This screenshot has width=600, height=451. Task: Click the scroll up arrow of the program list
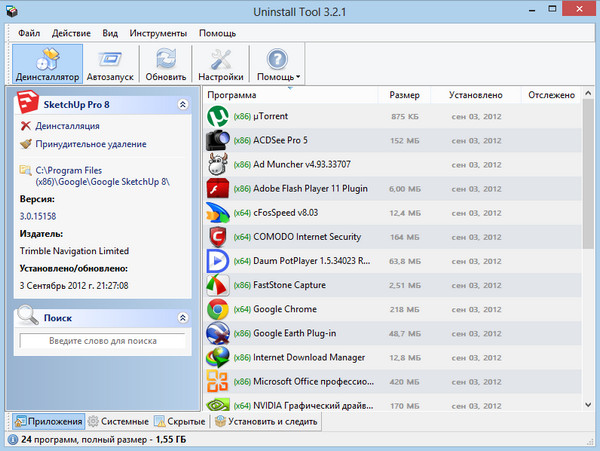pyautogui.click(x=589, y=93)
